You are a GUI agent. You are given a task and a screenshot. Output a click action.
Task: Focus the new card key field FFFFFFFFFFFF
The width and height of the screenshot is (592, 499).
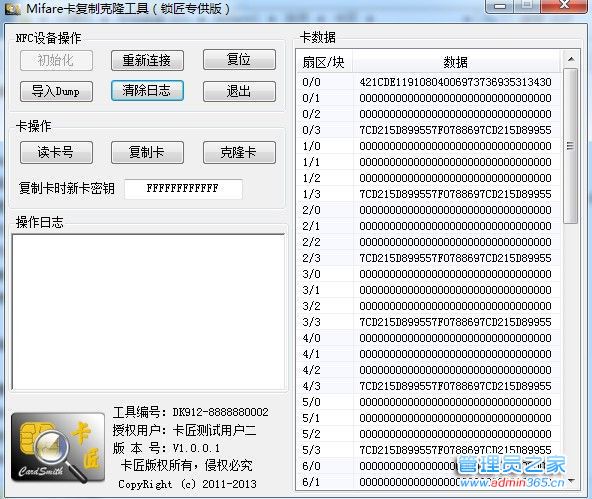(183, 188)
